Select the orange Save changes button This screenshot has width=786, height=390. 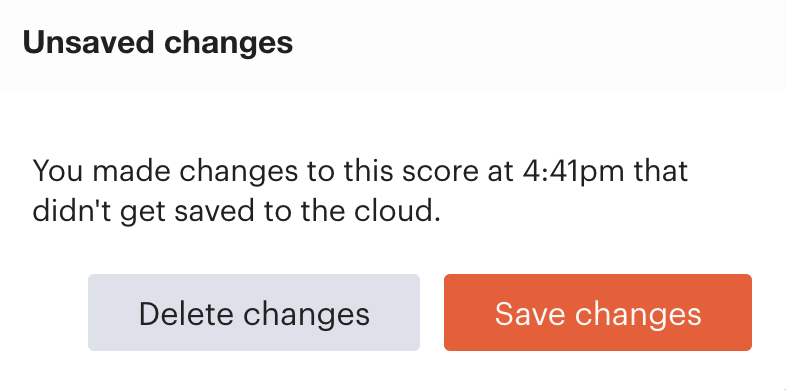598,312
